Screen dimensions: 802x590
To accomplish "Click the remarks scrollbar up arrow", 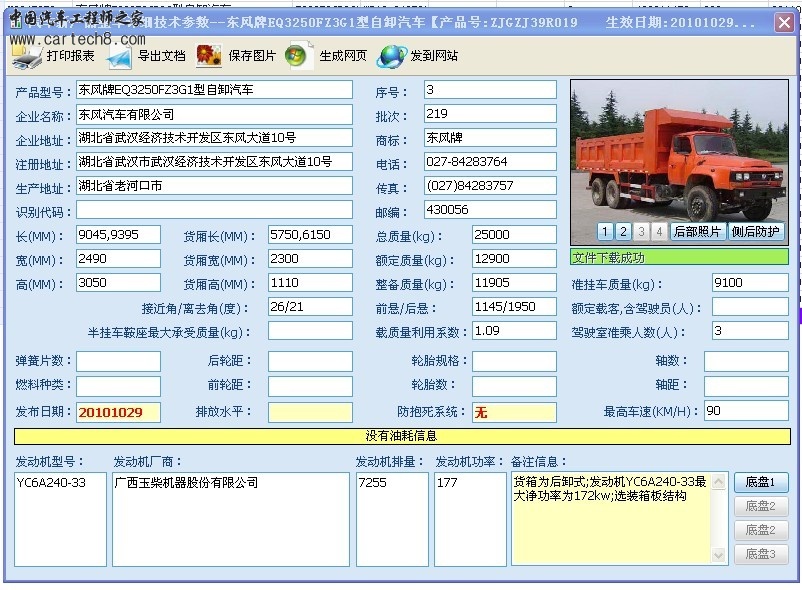I will point(719,481).
